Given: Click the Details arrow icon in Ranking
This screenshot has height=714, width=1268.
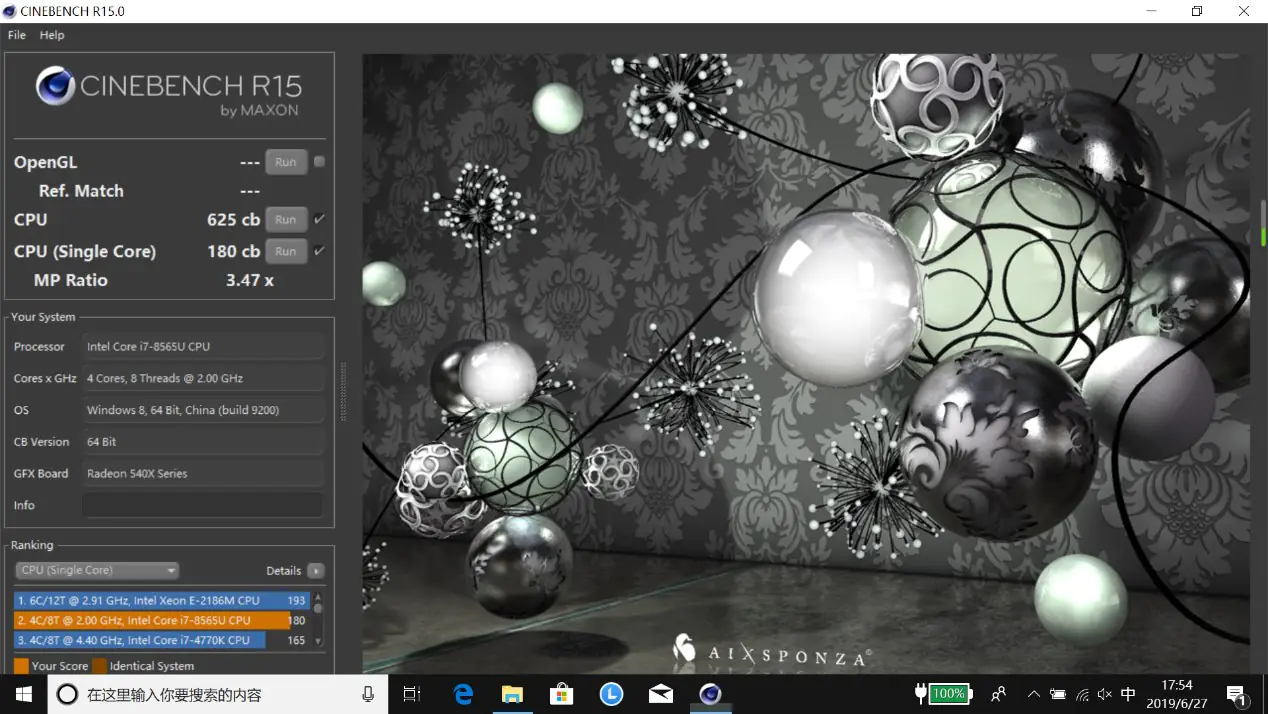Looking at the screenshot, I should tap(316, 571).
